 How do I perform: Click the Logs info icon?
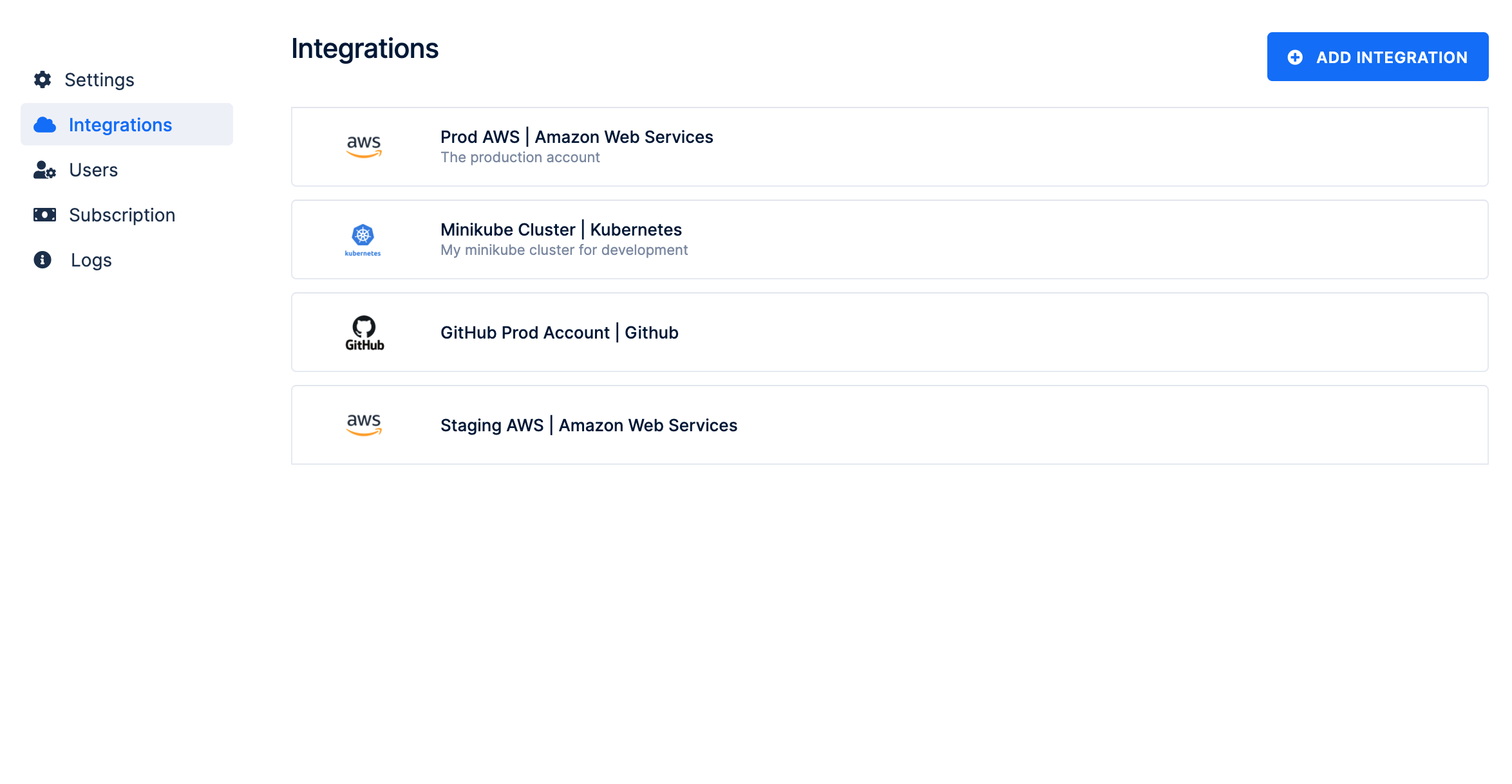point(43,259)
